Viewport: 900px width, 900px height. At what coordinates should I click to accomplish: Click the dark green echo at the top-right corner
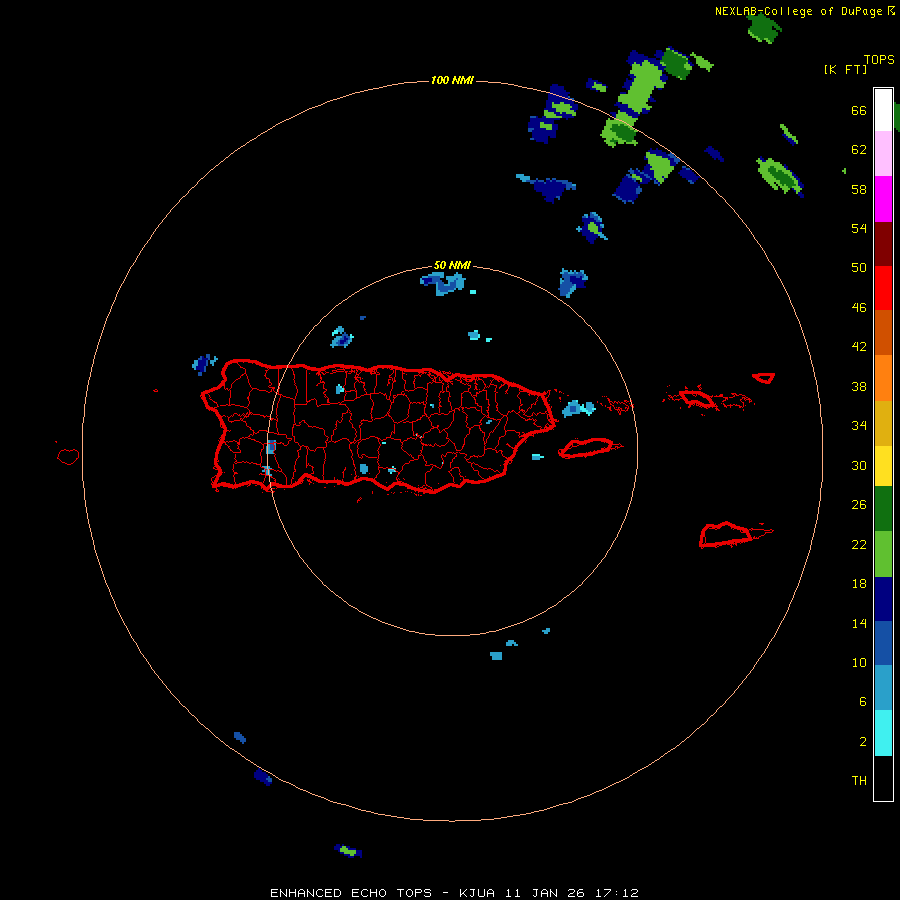click(x=764, y=28)
